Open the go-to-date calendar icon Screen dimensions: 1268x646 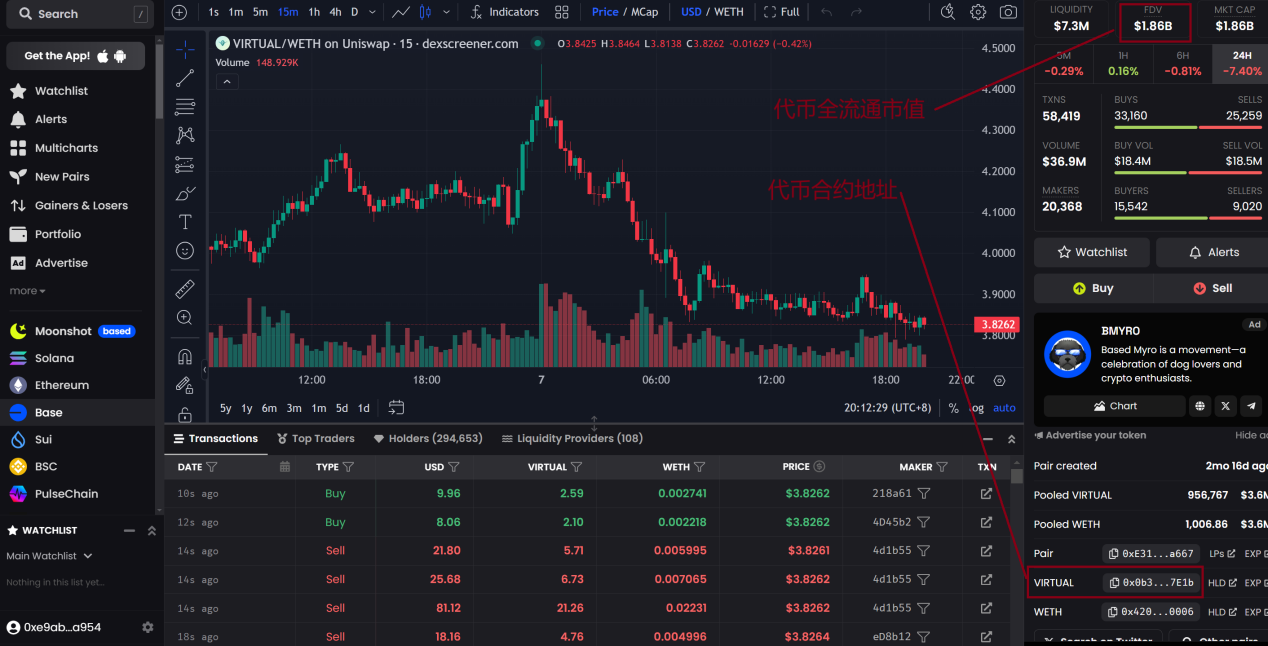[x=396, y=407]
